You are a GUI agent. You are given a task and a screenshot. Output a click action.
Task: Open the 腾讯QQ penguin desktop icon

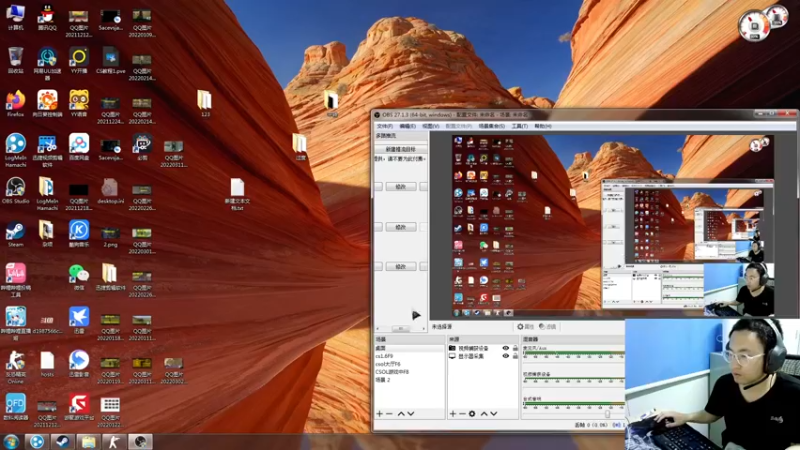[47, 18]
